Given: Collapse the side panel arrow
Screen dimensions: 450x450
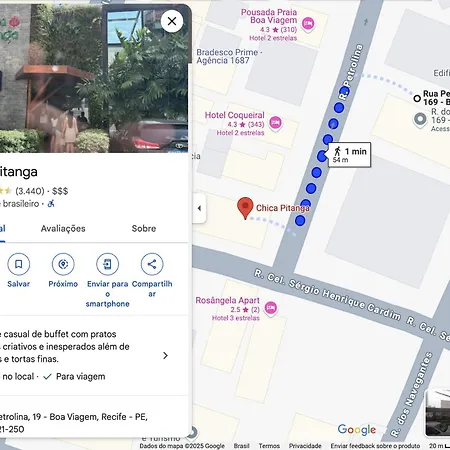Looking at the screenshot, I should [x=199, y=208].
